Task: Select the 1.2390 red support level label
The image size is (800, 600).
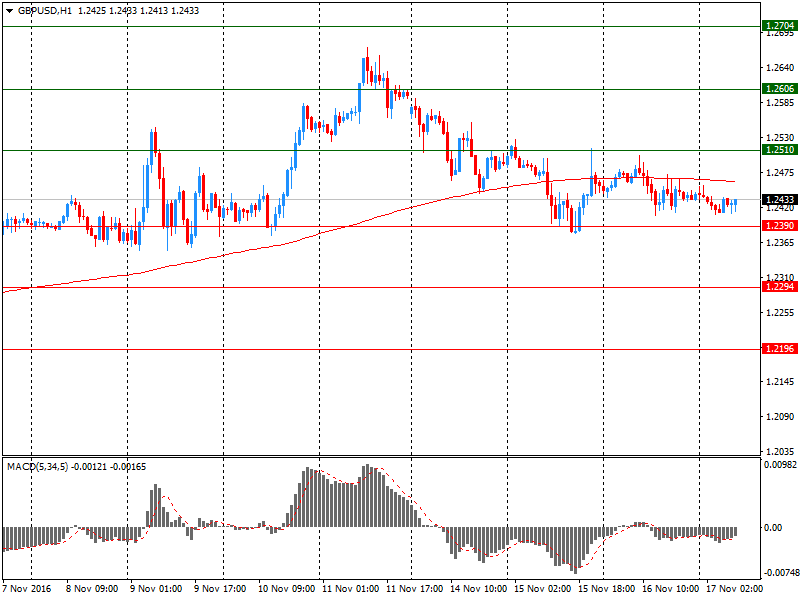Action: 780,226
